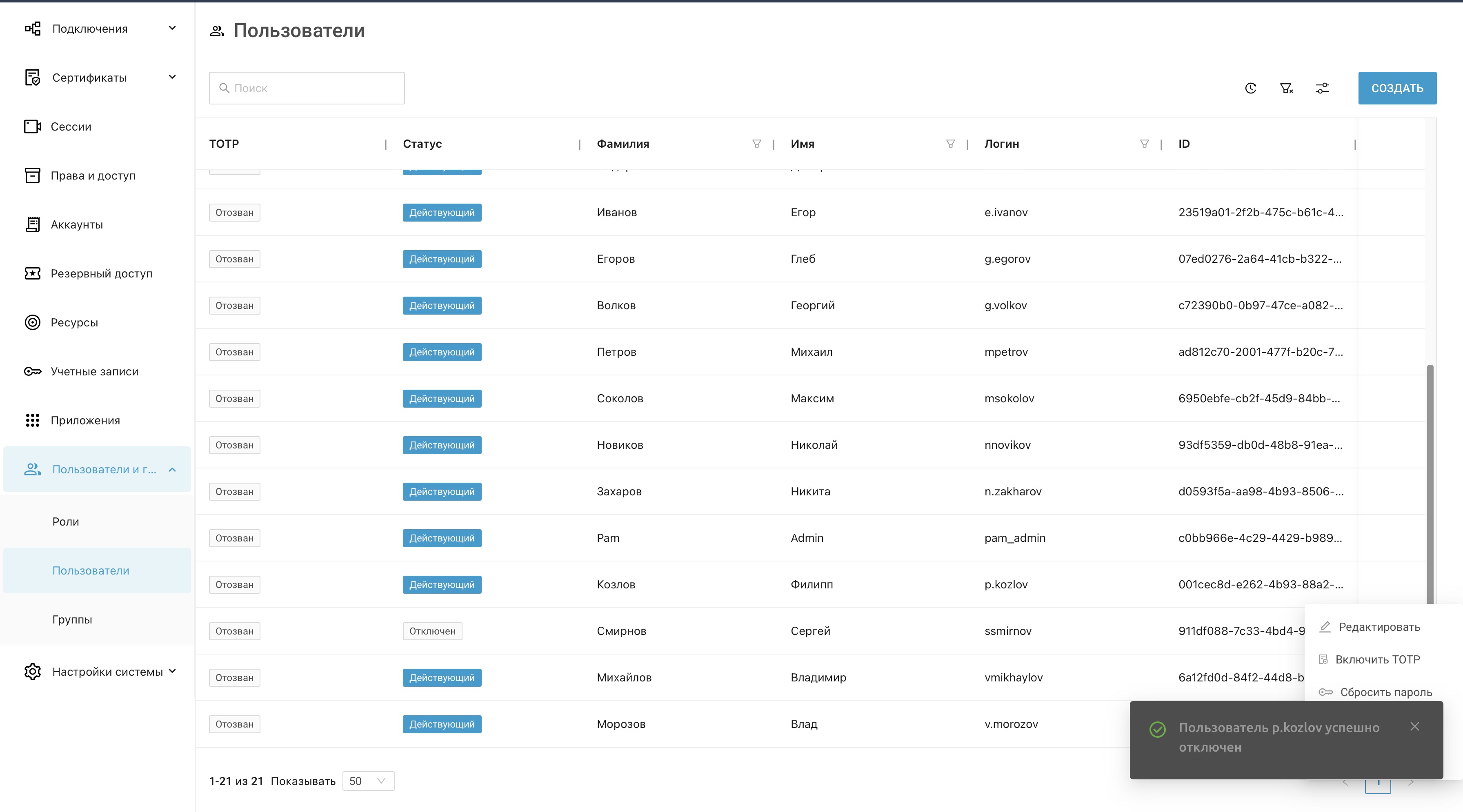Open Резервный доступ section
1463x812 pixels.
(101, 274)
